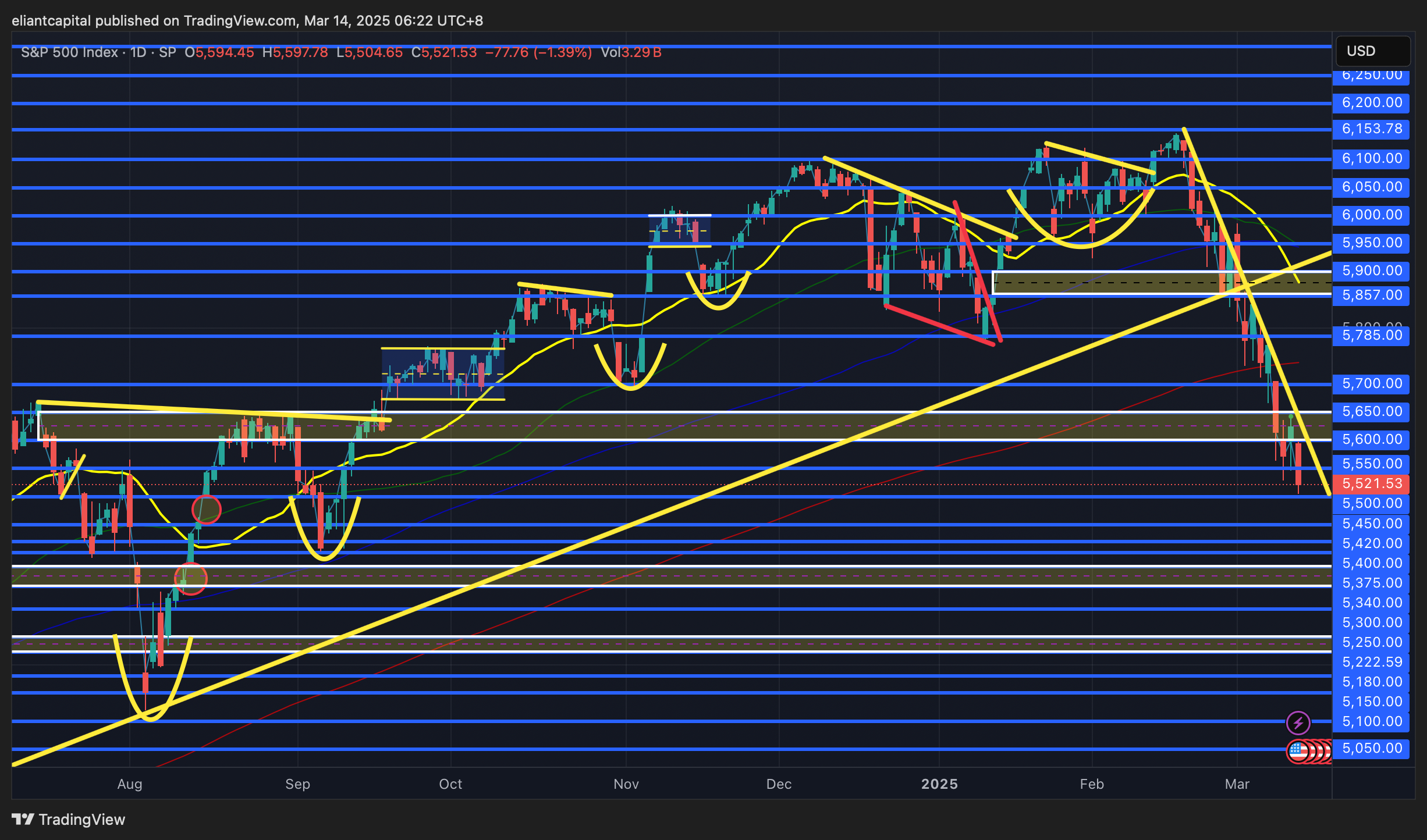This screenshot has width=1427, height=840.
Task: Click the upper red circle marker in August
Action: tap(207, 510)
